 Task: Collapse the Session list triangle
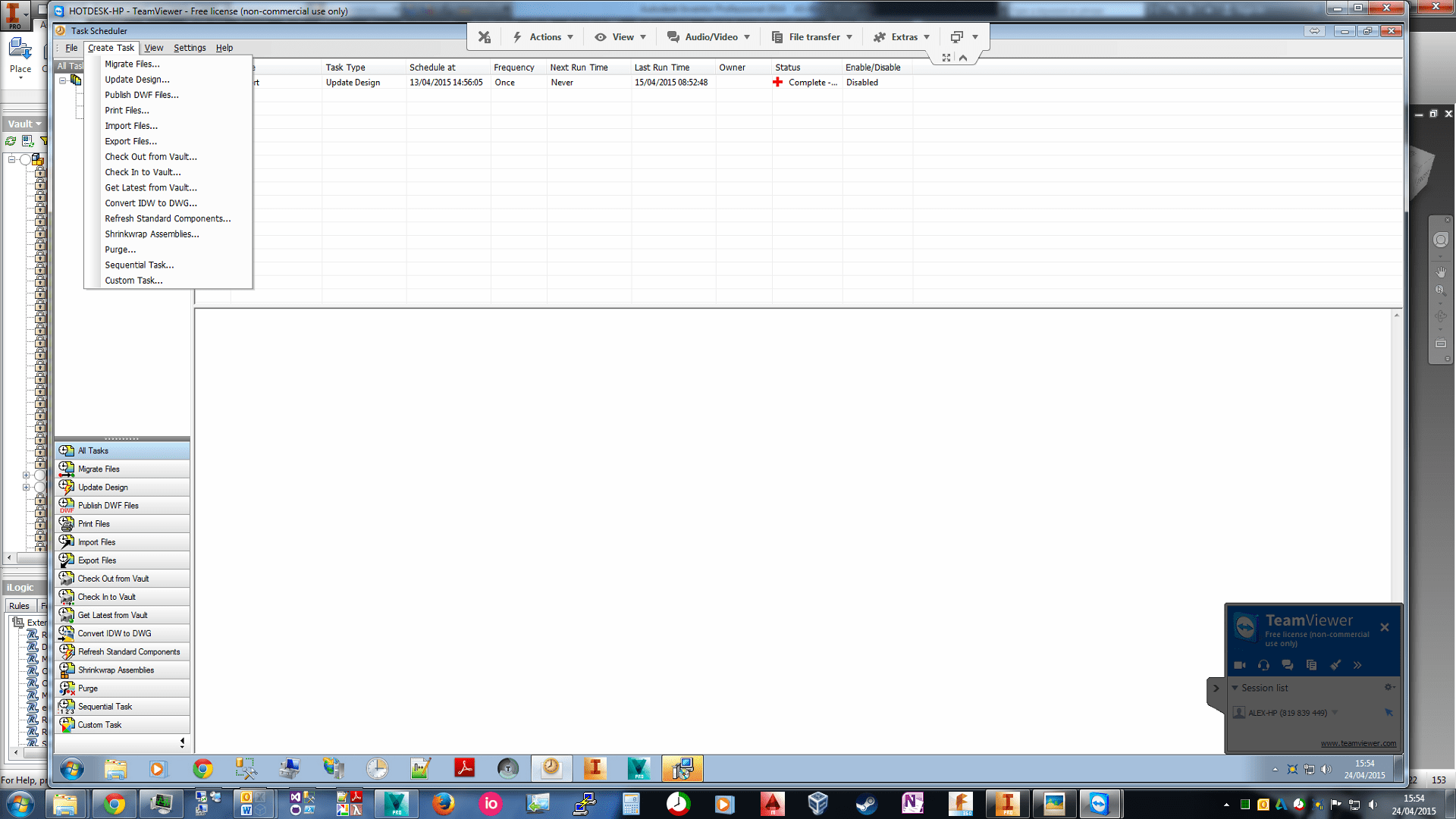tap(1235, 688)
